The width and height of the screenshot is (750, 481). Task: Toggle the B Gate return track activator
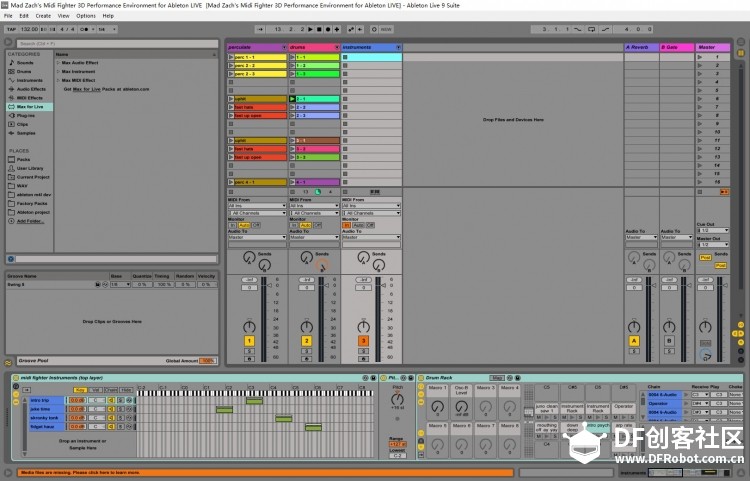tap(669, 341)
